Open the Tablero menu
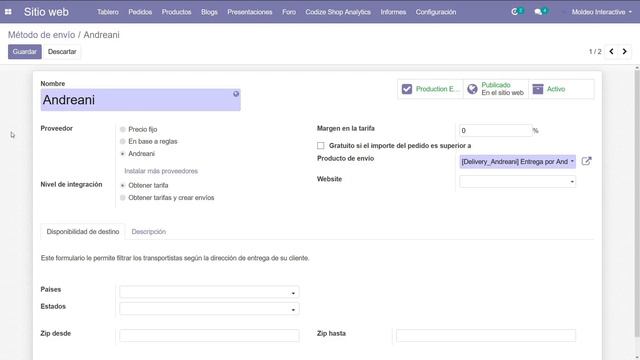Viewport: 640px width, 360px height. [108, 12]
